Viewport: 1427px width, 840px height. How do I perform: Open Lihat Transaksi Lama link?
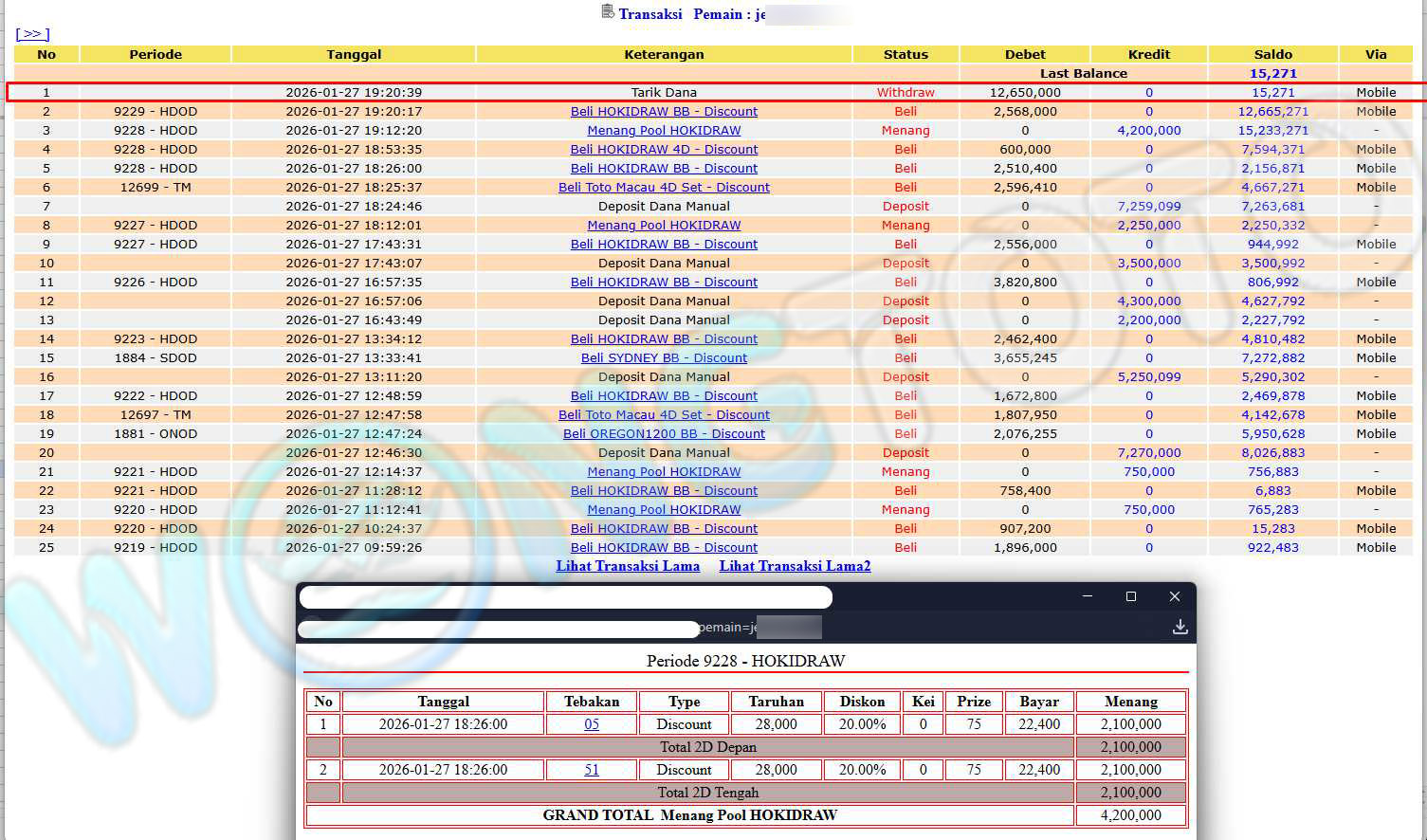pyautogui.click(x=628, y=566)
